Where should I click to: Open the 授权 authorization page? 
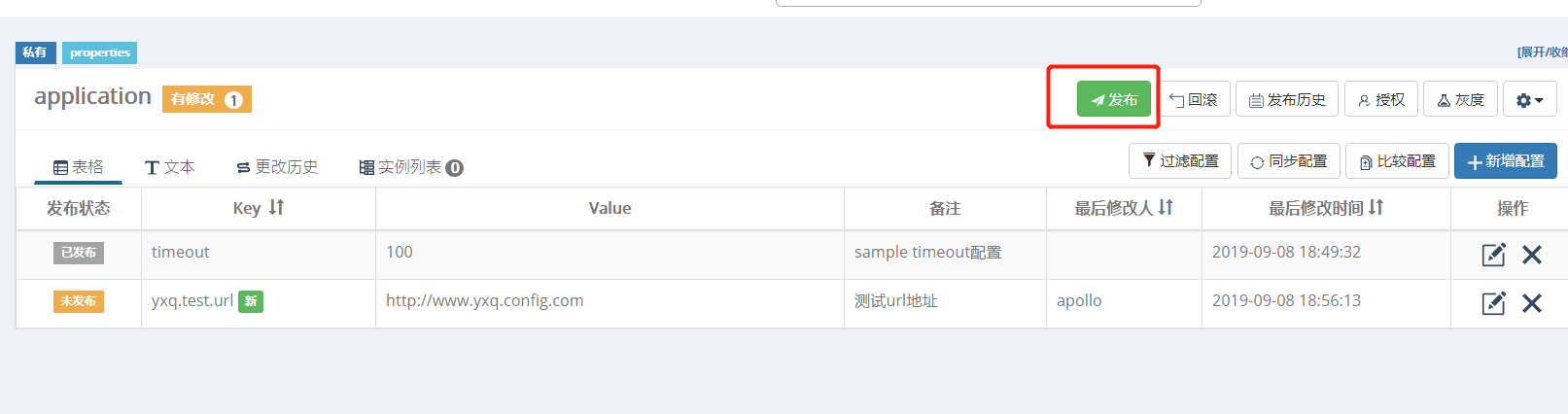[1381, 99]
